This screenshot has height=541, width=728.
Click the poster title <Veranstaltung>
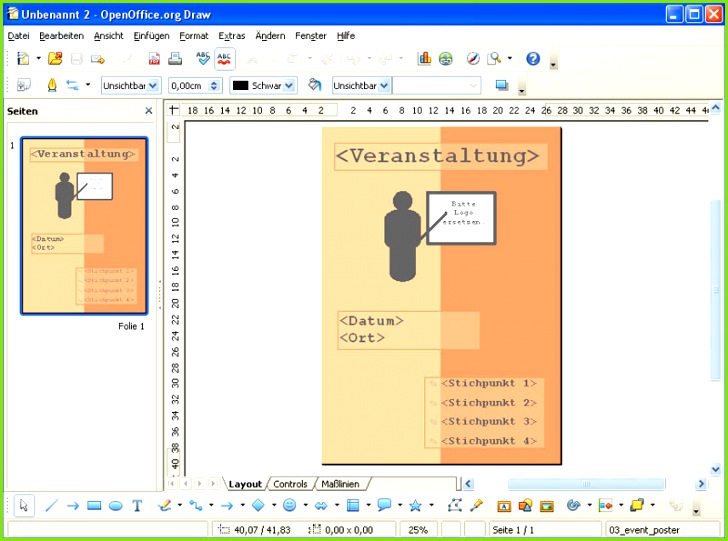tap(438, 156)
